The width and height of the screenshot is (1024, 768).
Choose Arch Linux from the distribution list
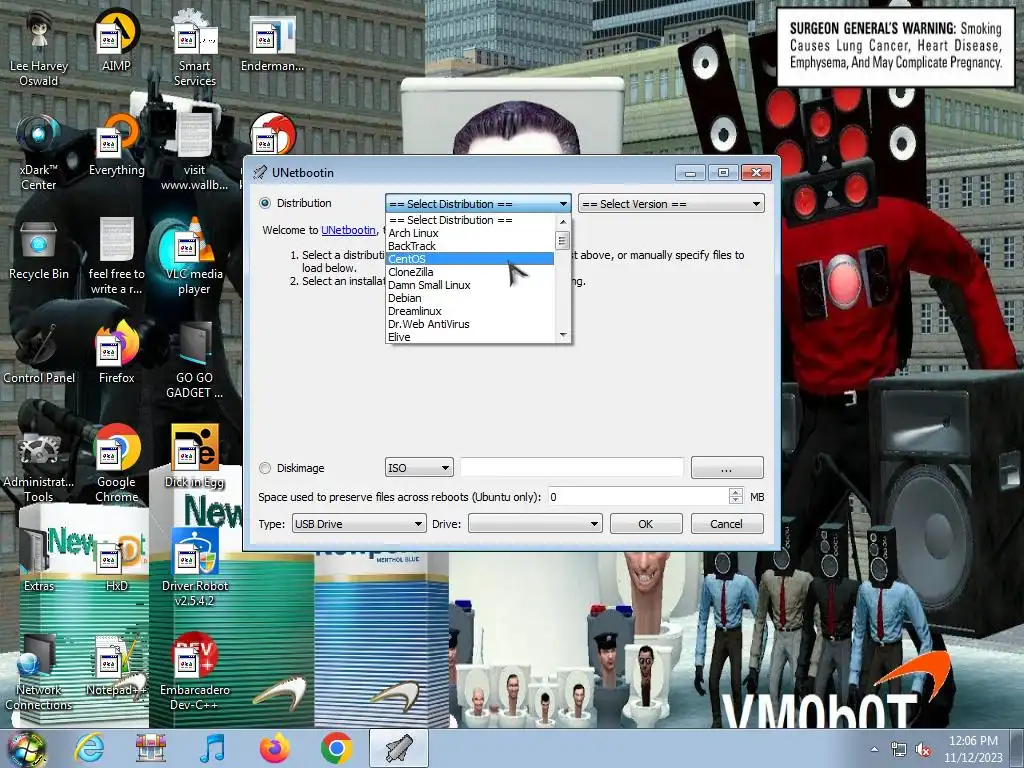470,233
